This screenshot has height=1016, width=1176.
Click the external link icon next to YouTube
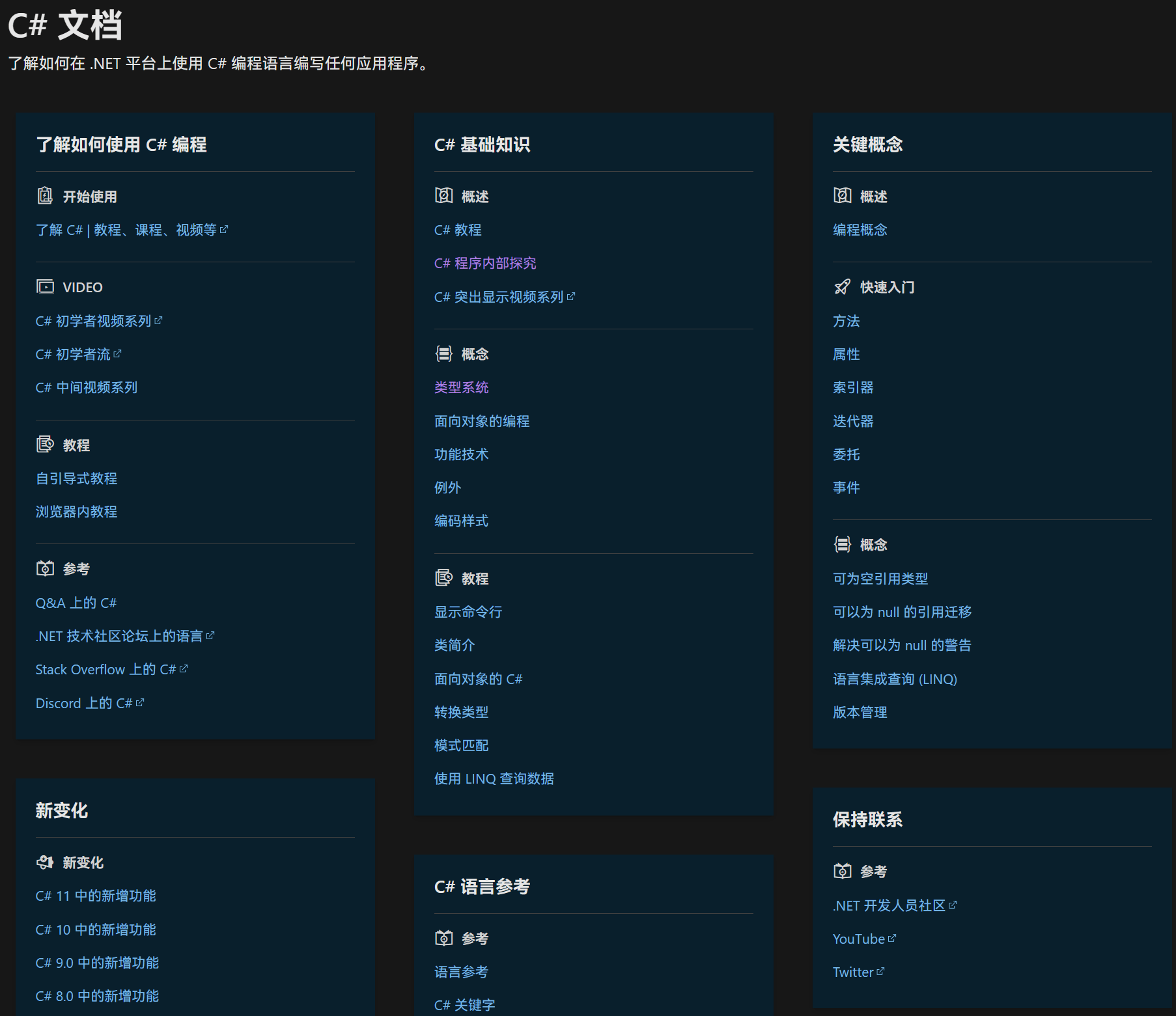click(x=891, y=937)
